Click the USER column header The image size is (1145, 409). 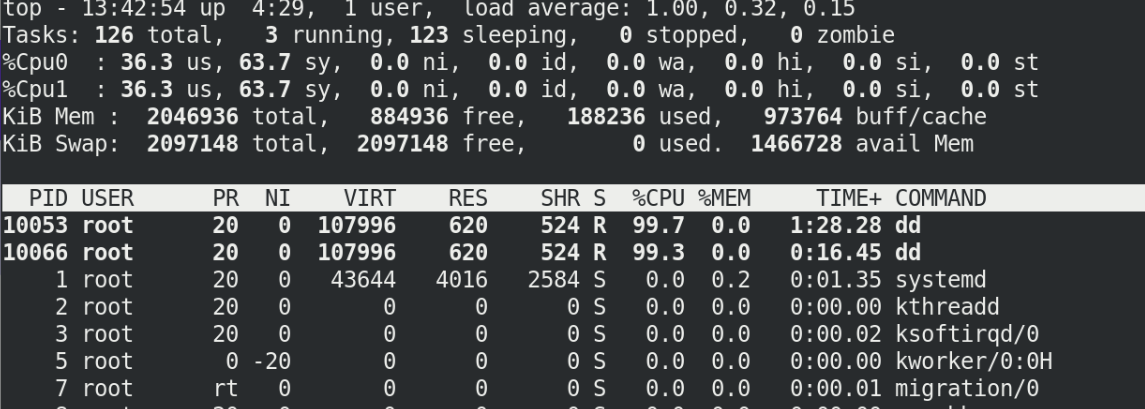coord(107,199)
